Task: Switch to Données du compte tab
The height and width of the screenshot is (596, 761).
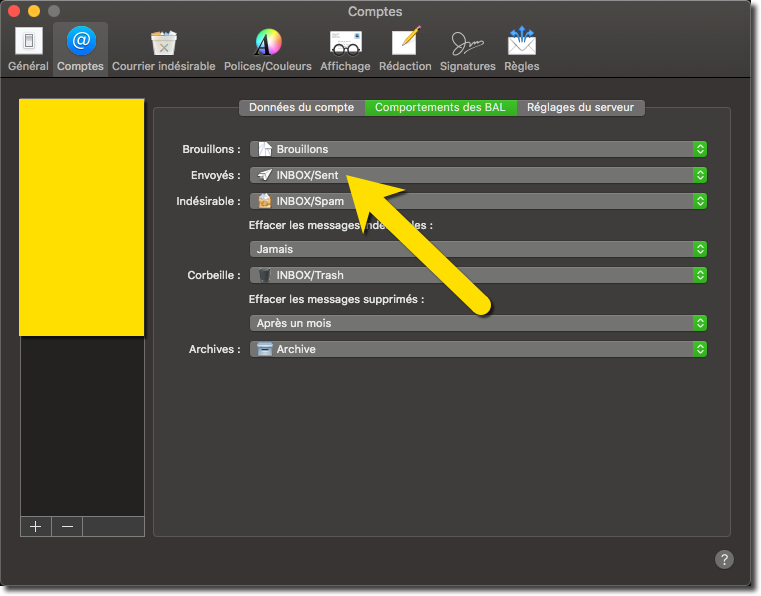Action: 301,107
